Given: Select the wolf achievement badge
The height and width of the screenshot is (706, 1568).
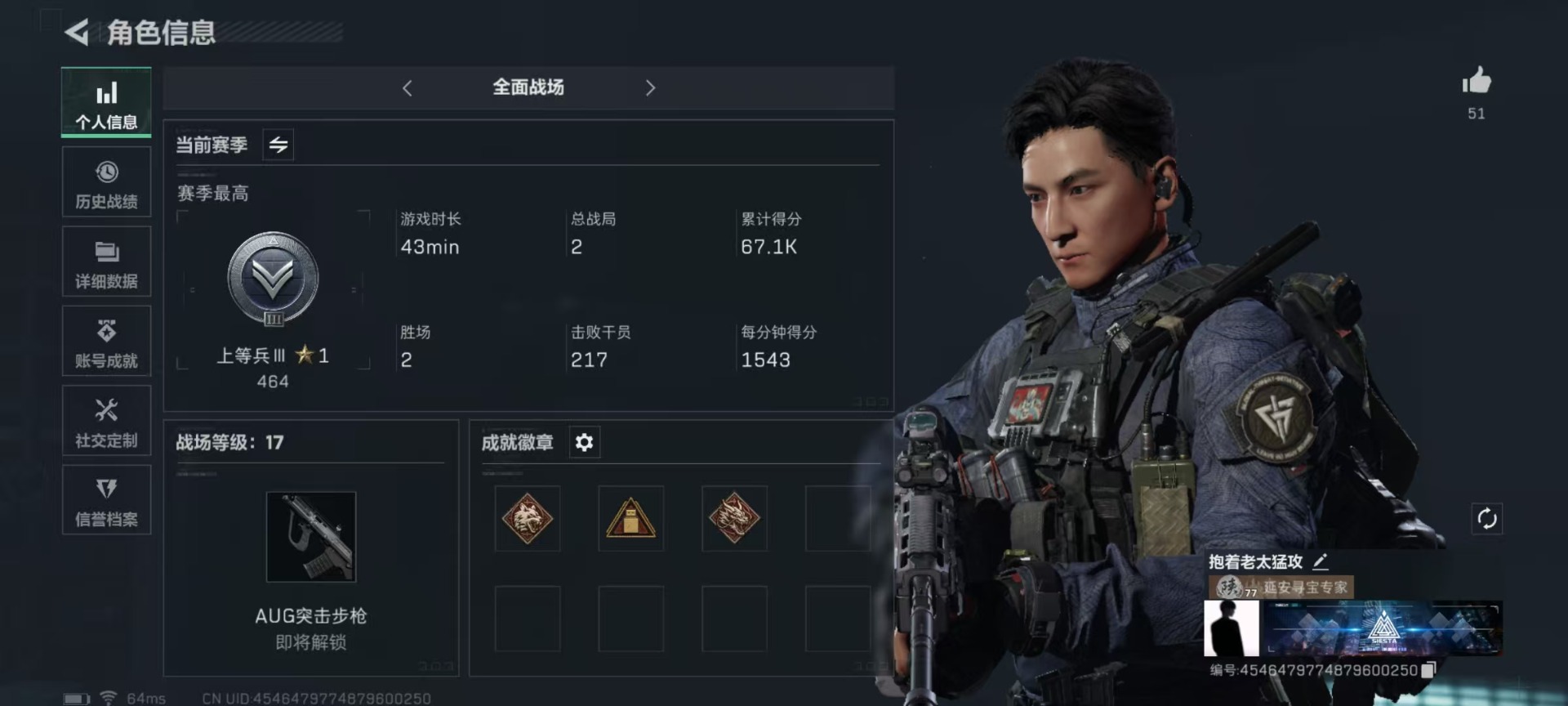Looking at the screenshot, I should (528, 518).
